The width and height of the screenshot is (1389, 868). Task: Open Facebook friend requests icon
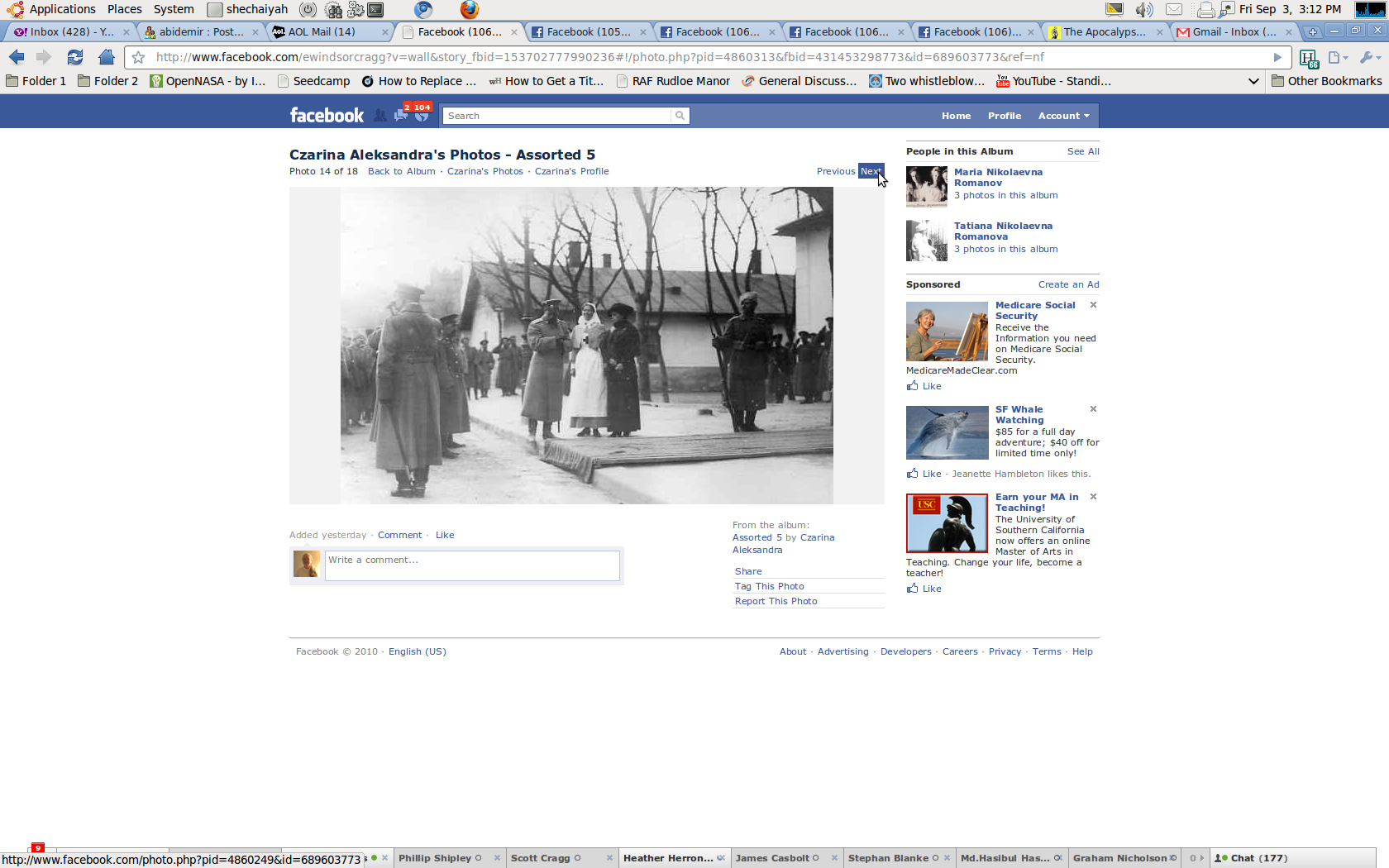pyautogui.click(x=379, y=116)
